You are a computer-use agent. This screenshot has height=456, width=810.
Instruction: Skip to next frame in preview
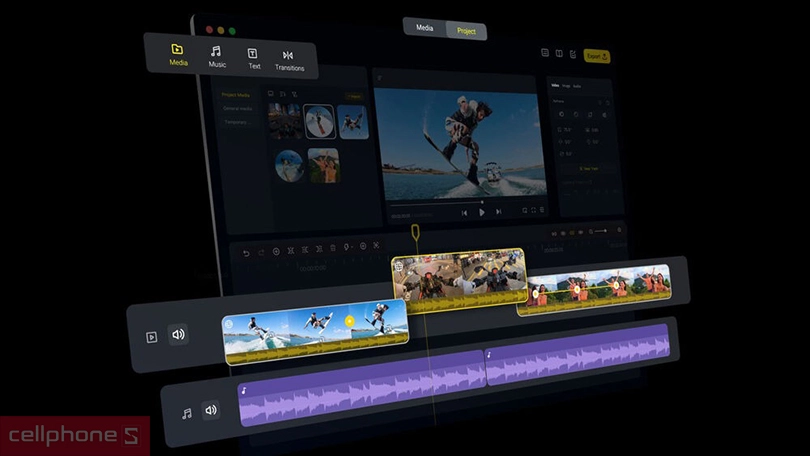[x=500, y=212]
